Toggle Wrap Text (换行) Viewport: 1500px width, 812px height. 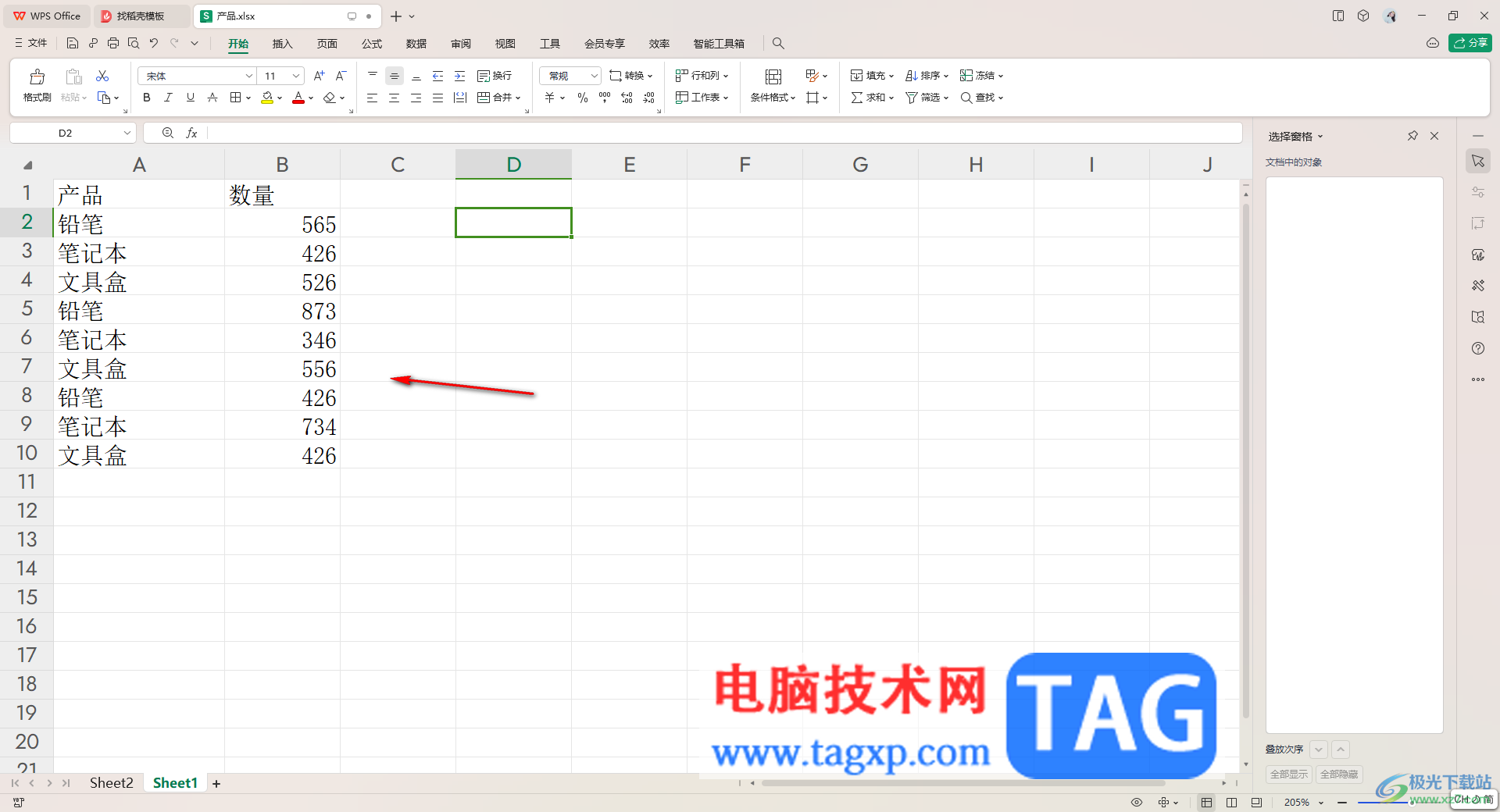coord(495,76)
